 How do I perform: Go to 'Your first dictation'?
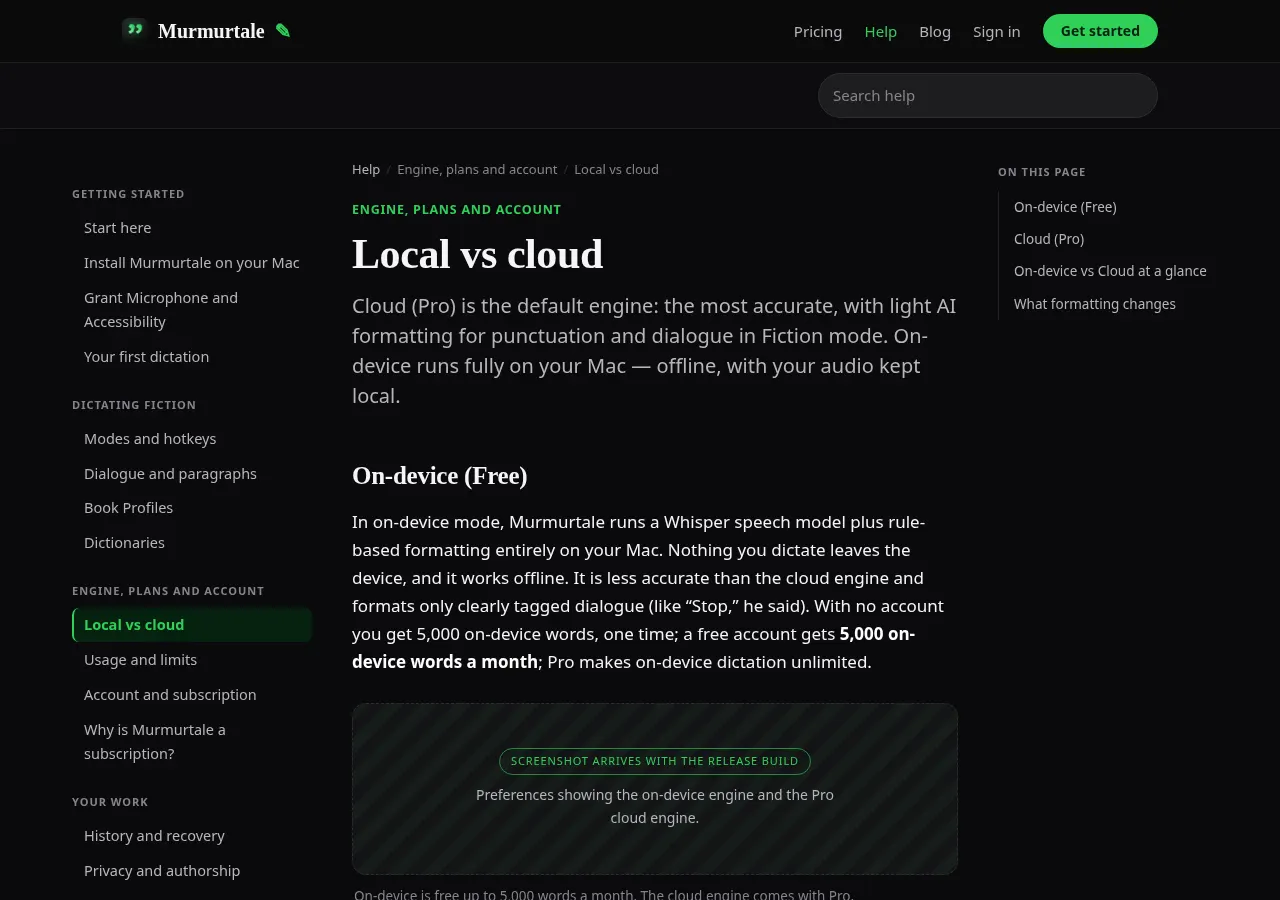coord(192,357)
